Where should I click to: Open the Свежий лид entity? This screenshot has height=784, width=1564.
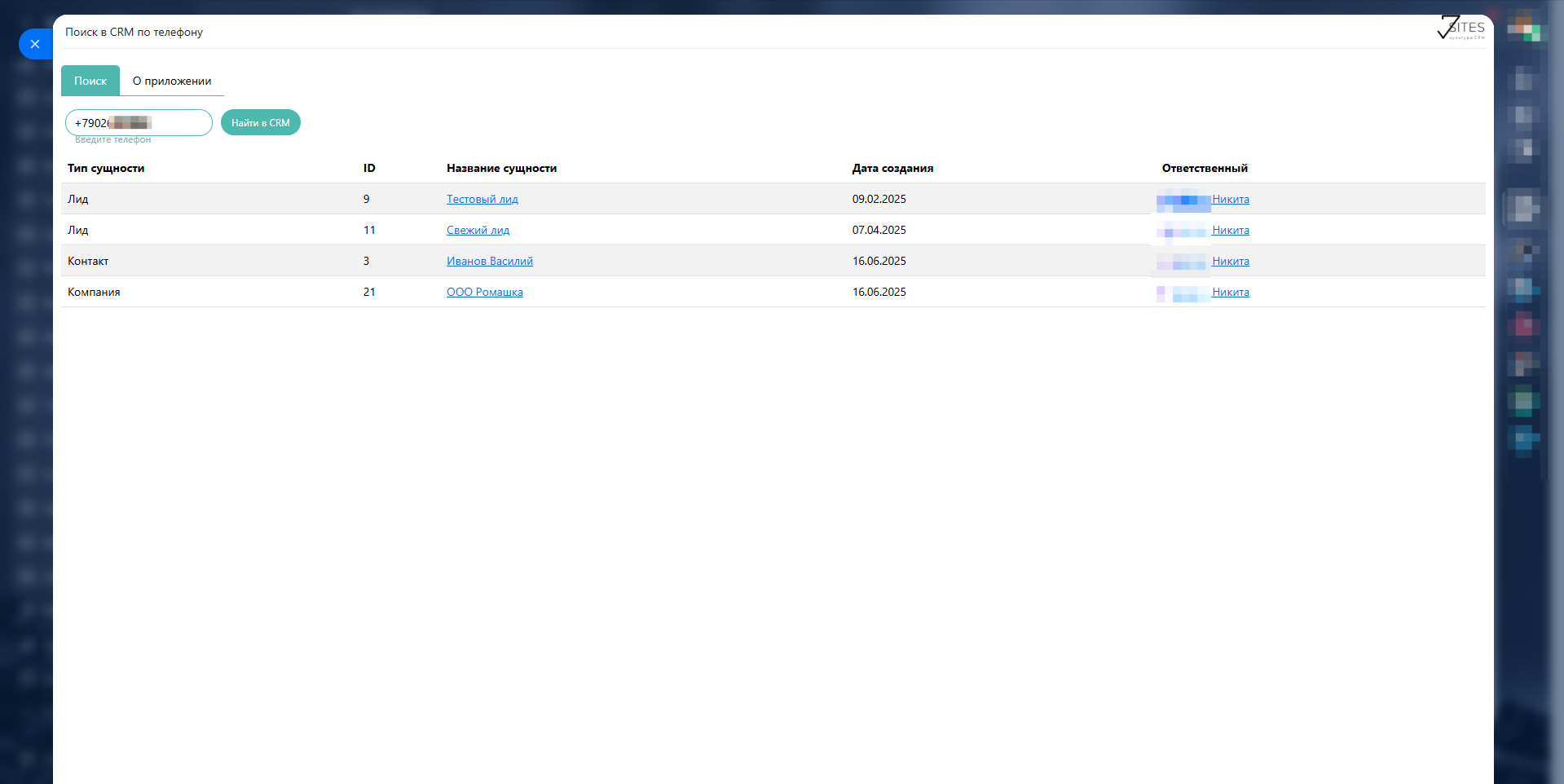[478, 230]
